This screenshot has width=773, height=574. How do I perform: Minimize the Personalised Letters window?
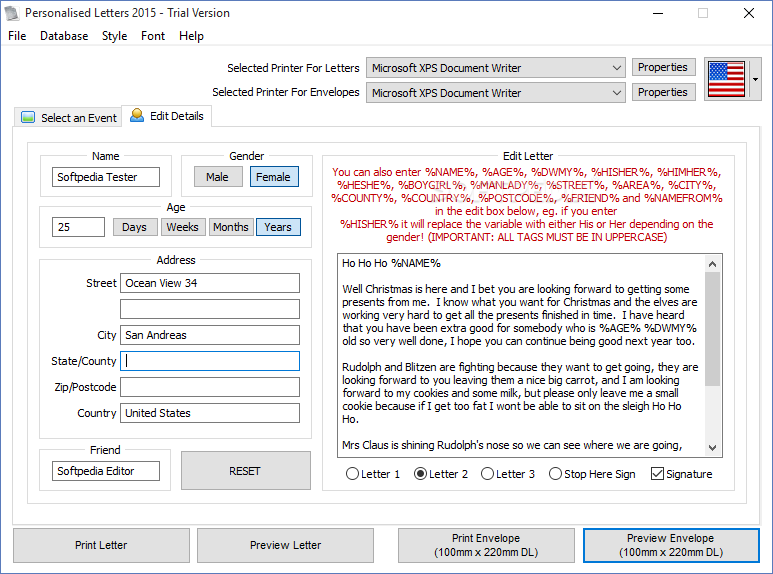[658, 13]
